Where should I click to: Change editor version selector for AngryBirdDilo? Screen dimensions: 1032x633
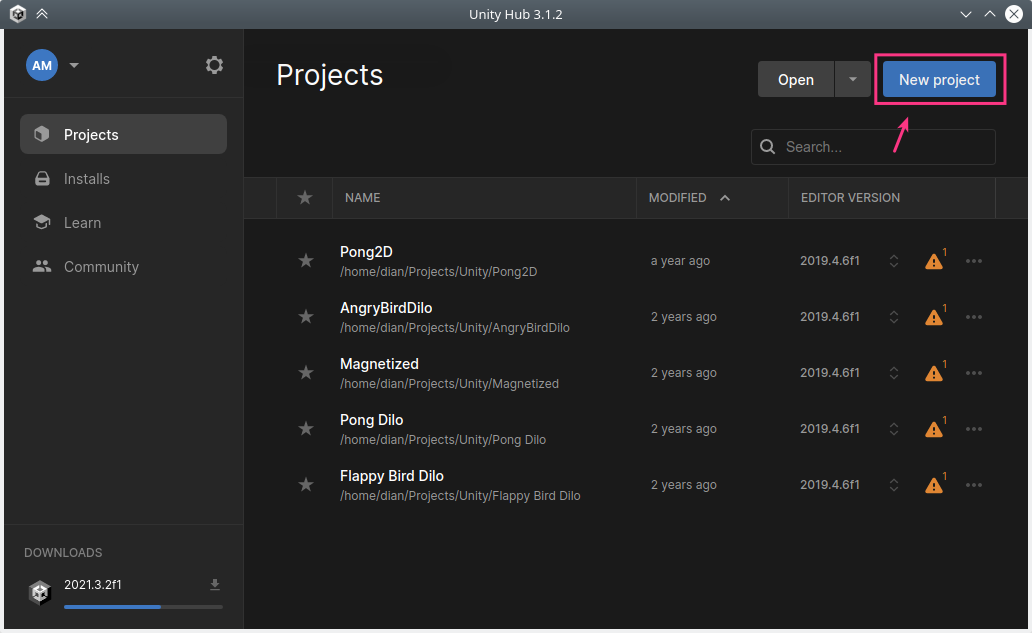(x=894, y=317)
